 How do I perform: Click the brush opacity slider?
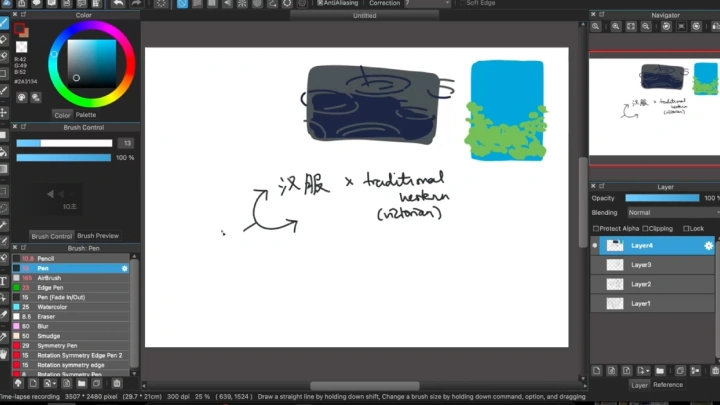click(63, 158)
